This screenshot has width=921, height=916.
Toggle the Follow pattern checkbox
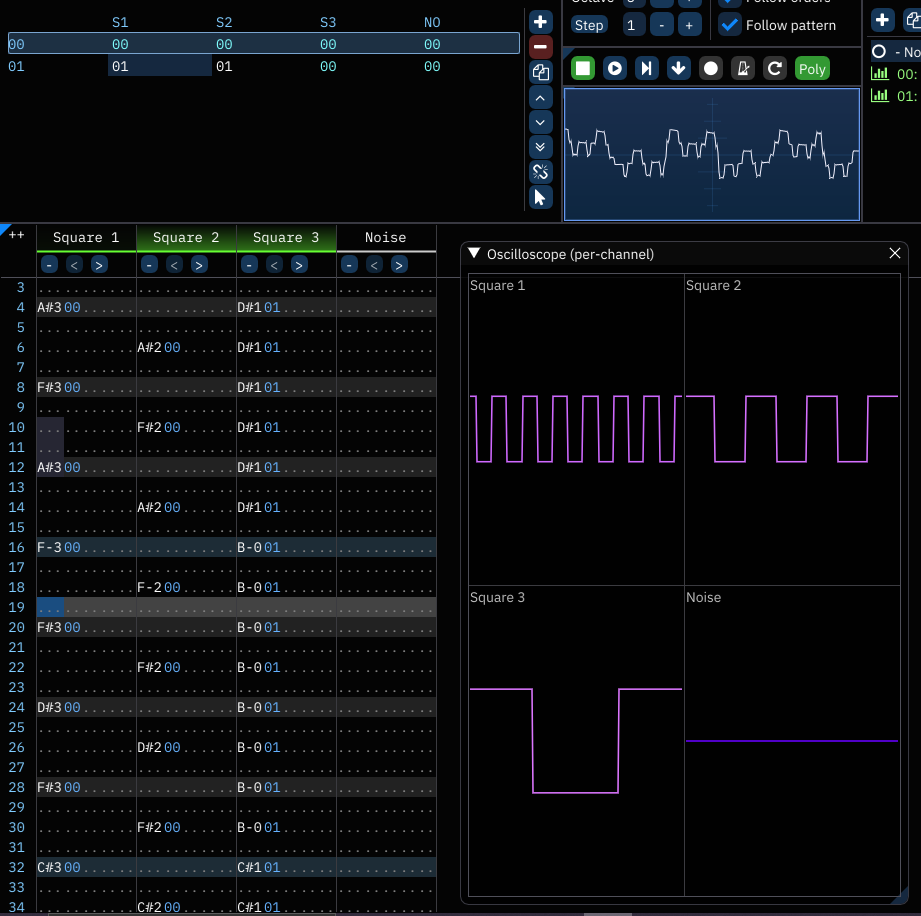point(730,25)
